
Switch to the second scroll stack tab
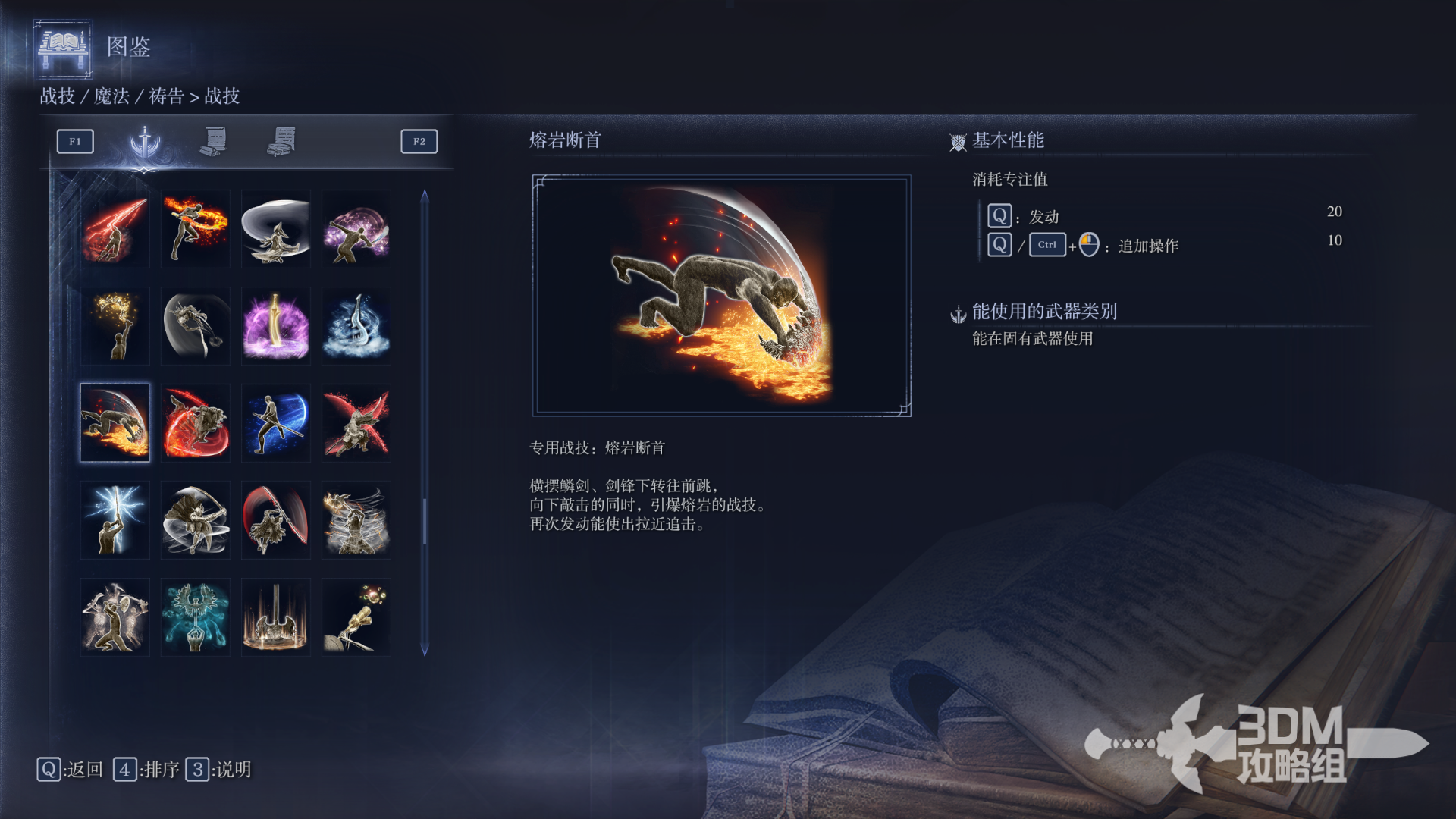click(x=282, y=142)
